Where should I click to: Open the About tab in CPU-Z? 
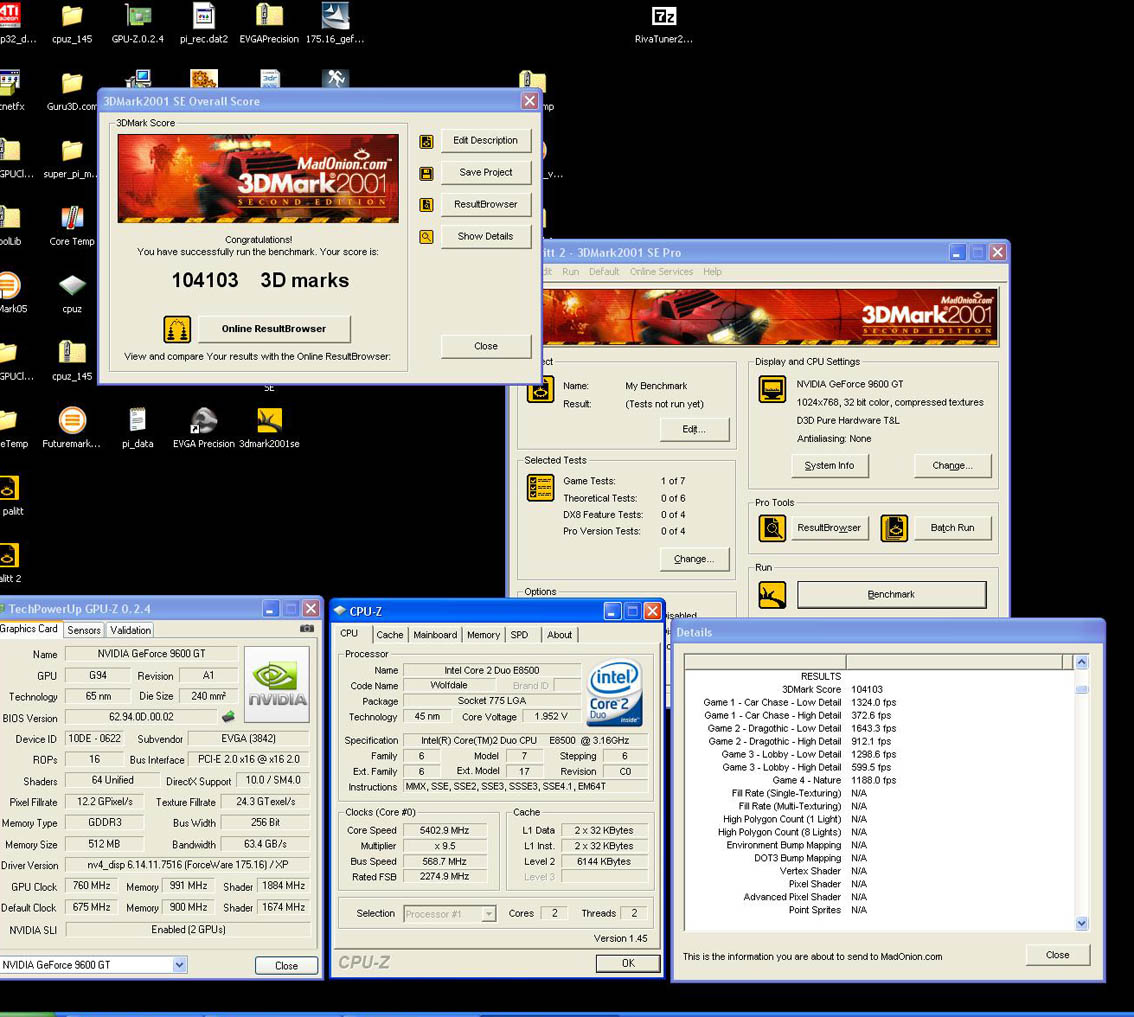560,634
